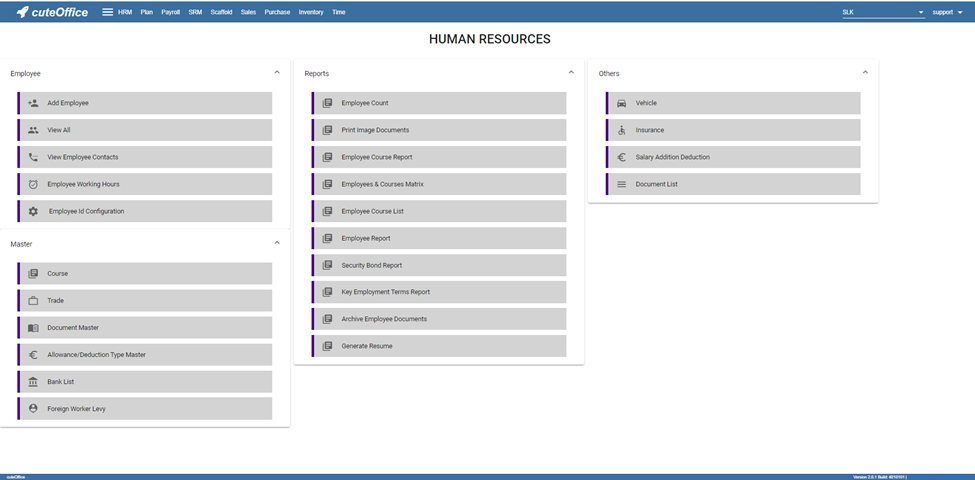Click the phone icon for Employee Contacts
The width and height of the screenshot is (975, 480).
[33, 157]
